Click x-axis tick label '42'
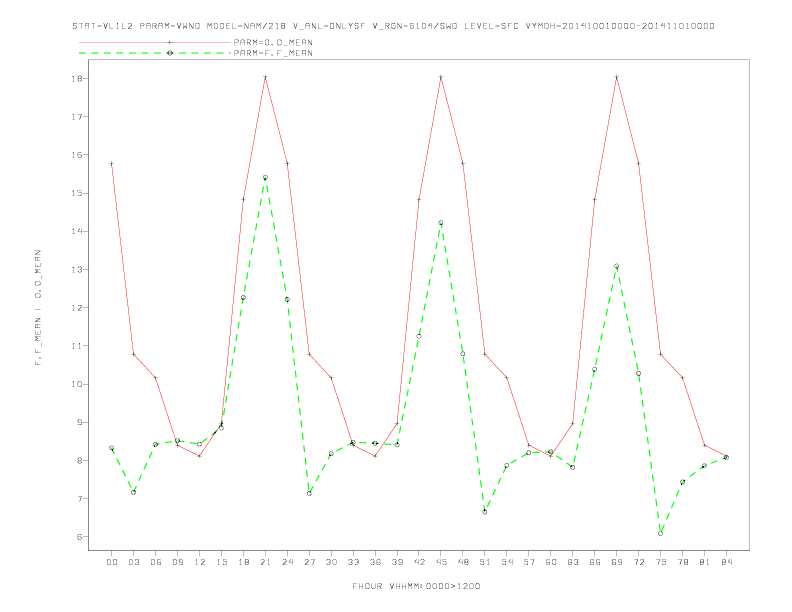 click(419, 562)
